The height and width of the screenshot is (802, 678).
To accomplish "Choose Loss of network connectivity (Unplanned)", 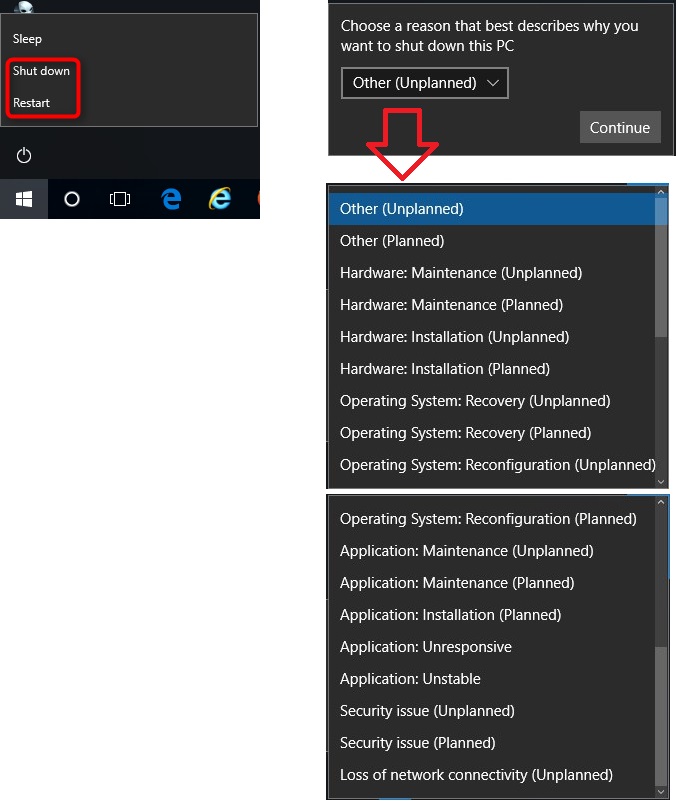I will click(491, 775).
